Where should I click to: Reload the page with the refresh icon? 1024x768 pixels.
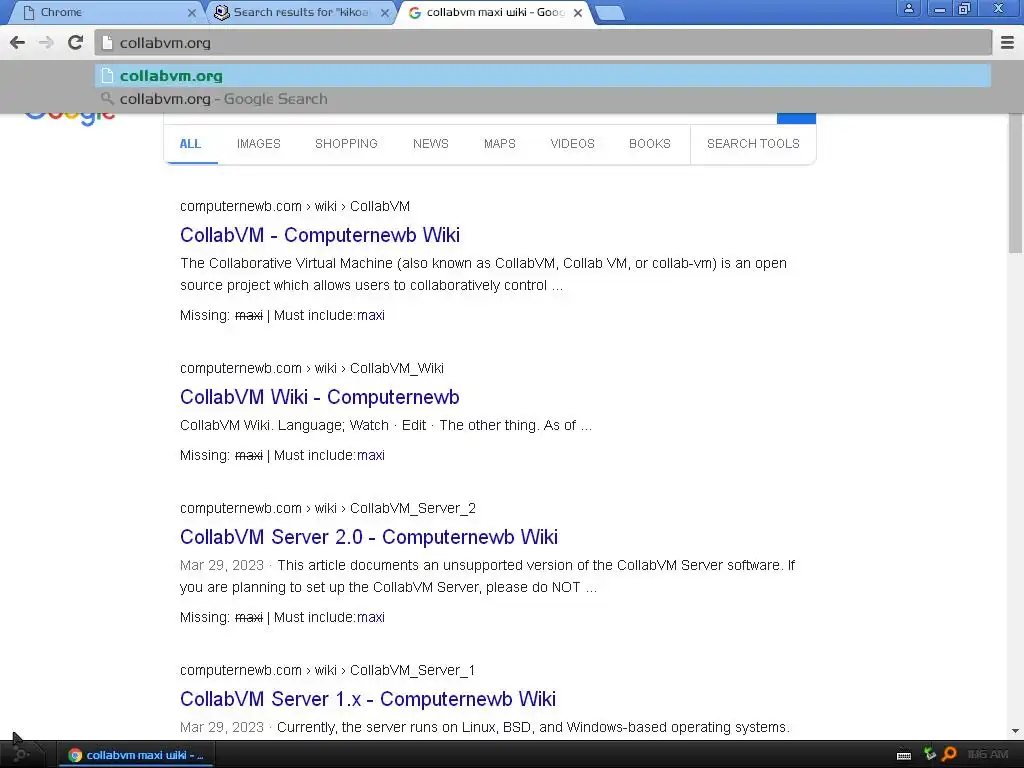click(x=75, y=42)
